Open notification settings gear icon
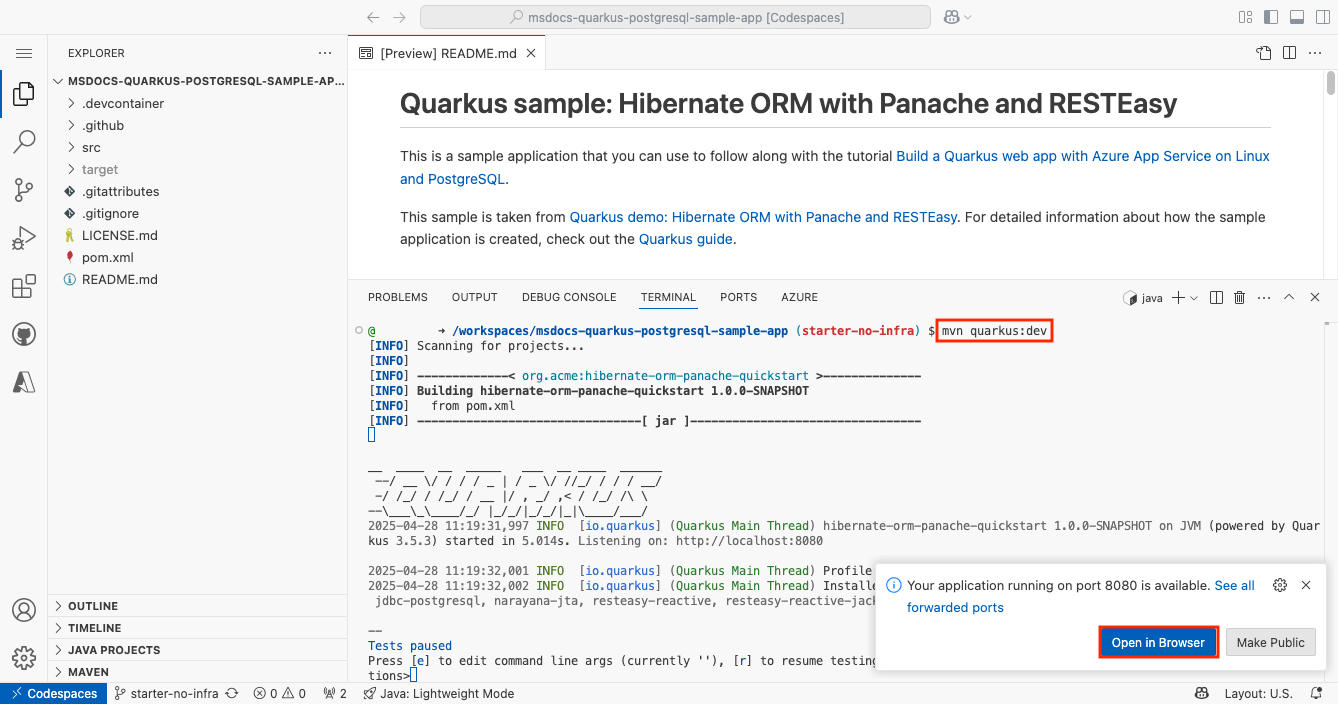Image resolution: width=1338 pixels, height=704 pixels. tap(1279, 585)
